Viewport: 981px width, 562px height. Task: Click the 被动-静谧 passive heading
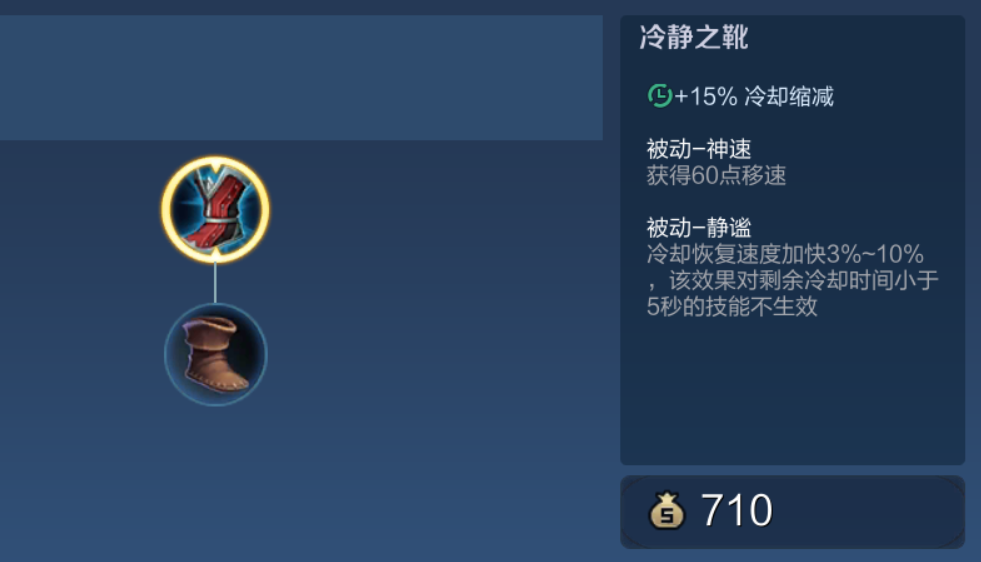[699, 227]
